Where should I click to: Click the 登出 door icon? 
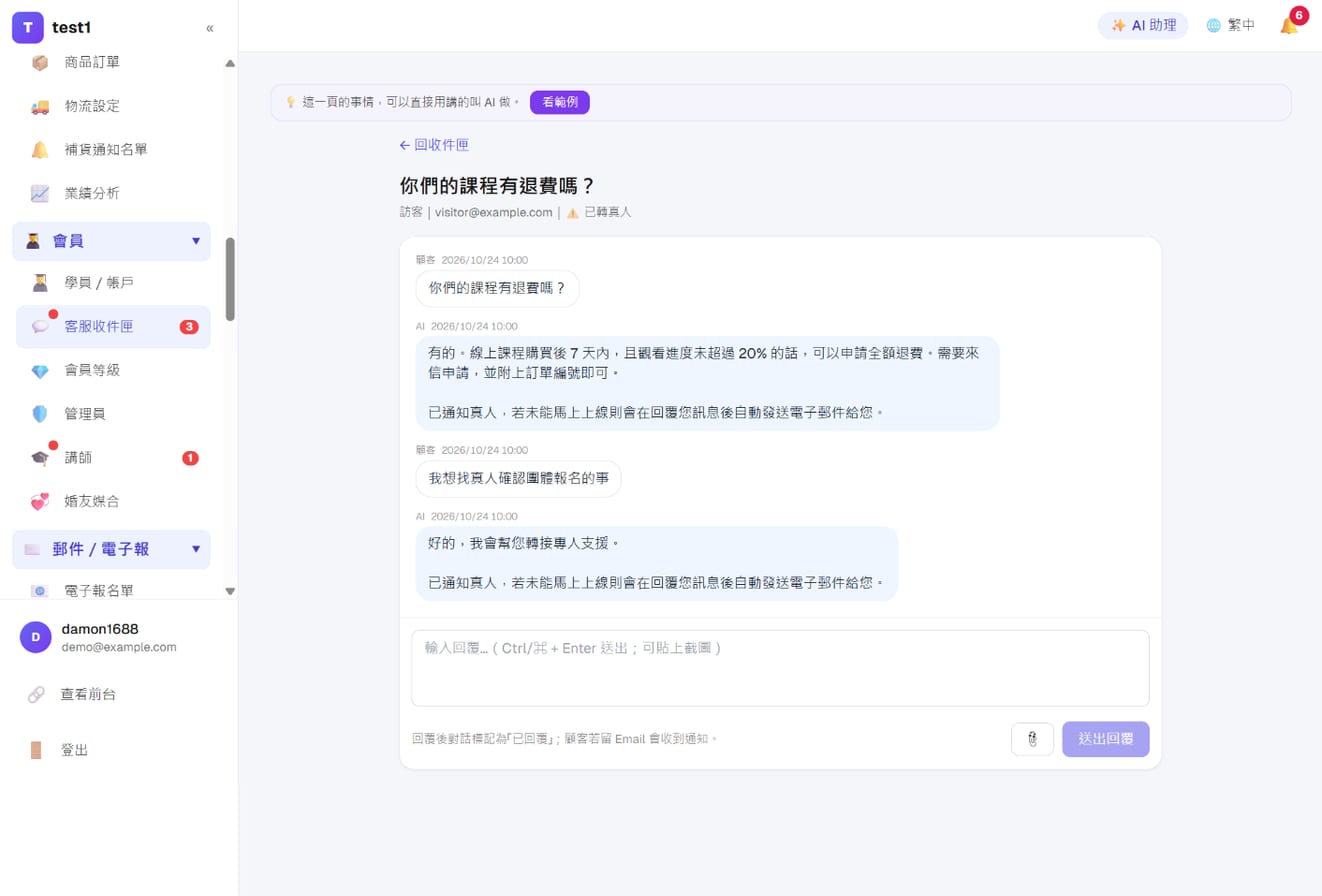pyautogui.click(x=36, y=750)
